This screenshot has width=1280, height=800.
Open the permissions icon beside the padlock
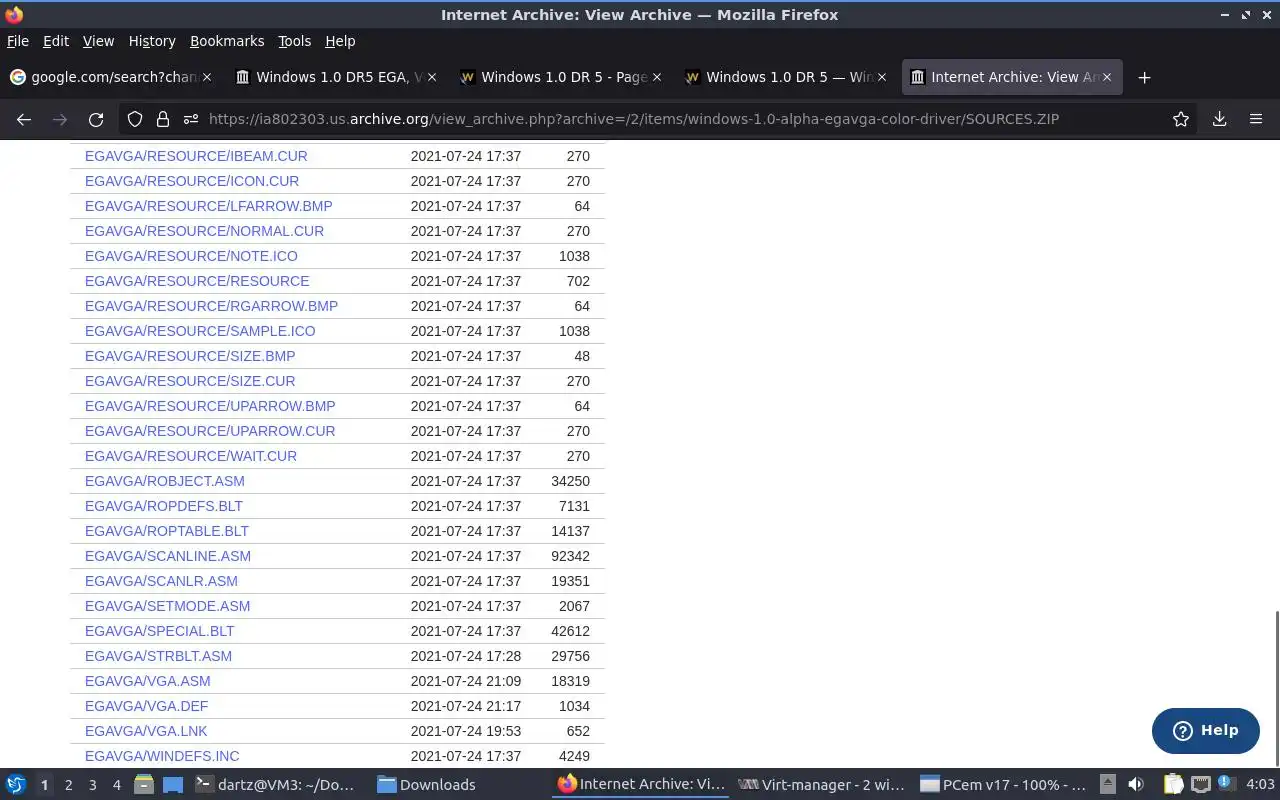(190, 119)
